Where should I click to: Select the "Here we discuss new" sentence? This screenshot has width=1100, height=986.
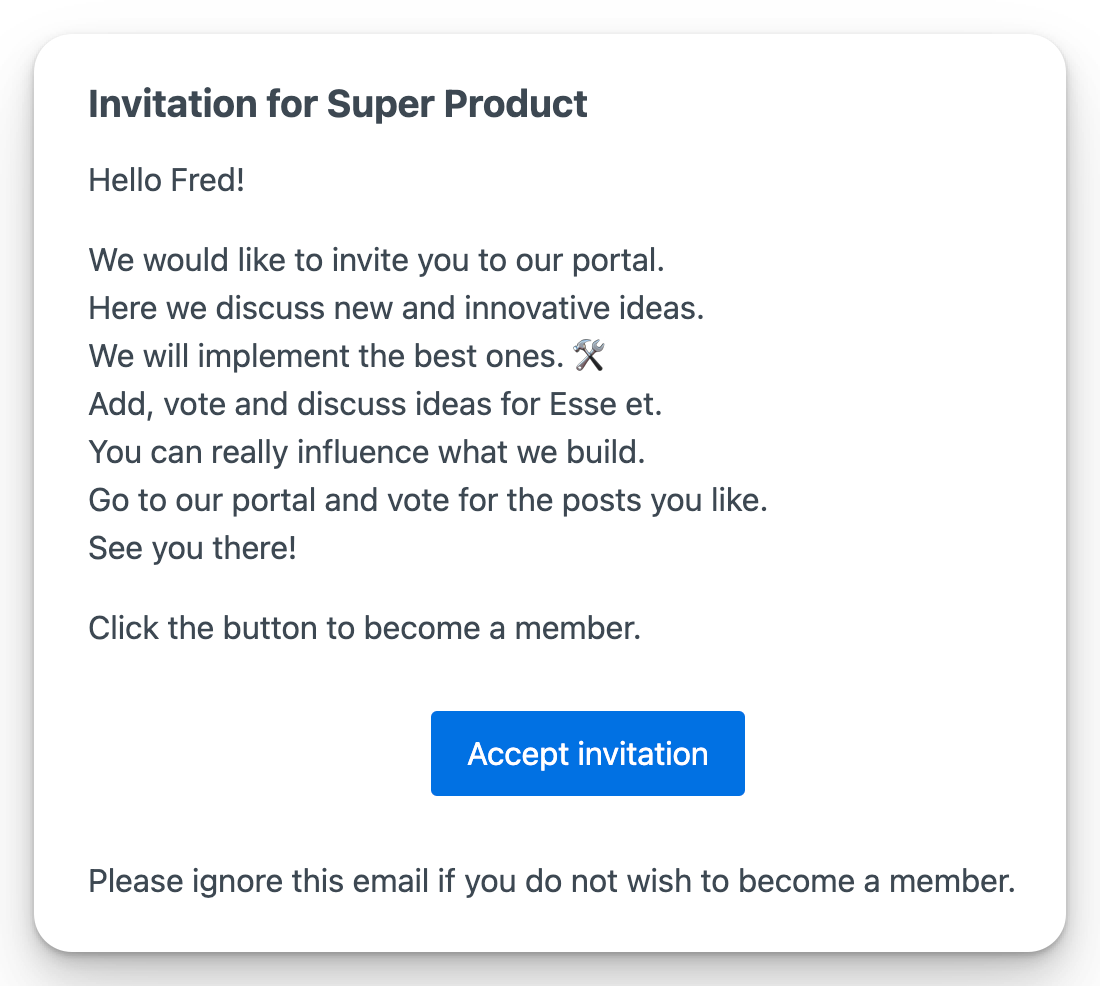click(396, 308)
